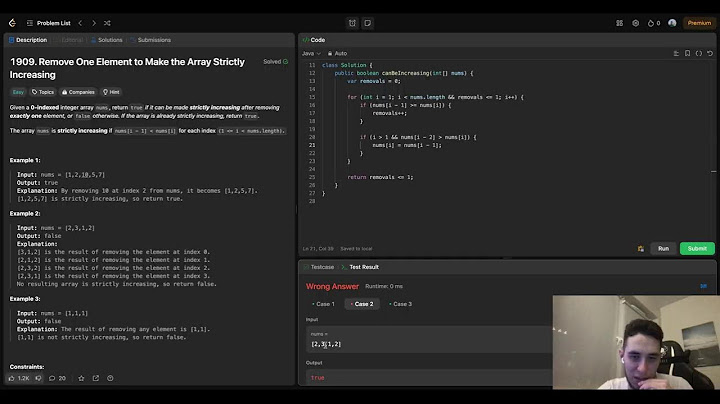This screenshot has height=404, width=720.
Task: Click the 'var removals = 0;' line
Action: 374,81
